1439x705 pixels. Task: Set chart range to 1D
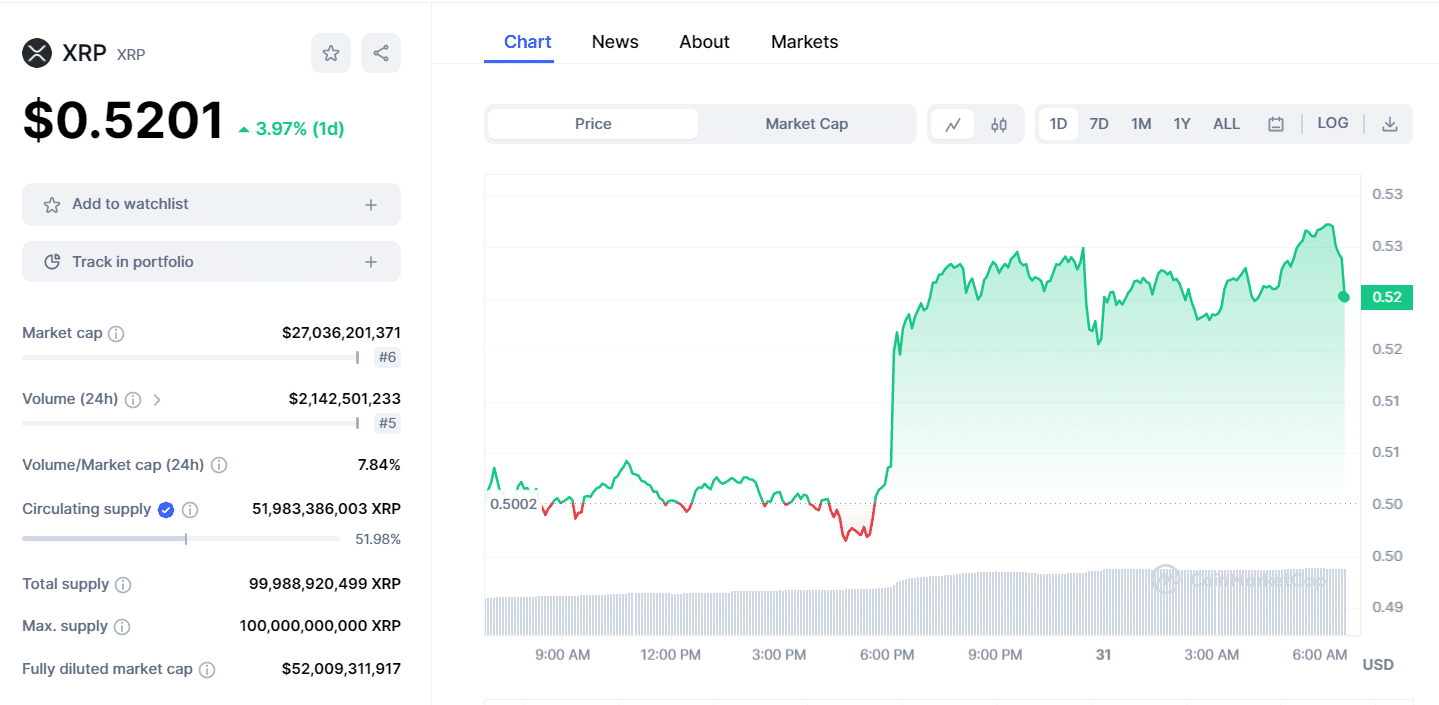coord(1058,124)
